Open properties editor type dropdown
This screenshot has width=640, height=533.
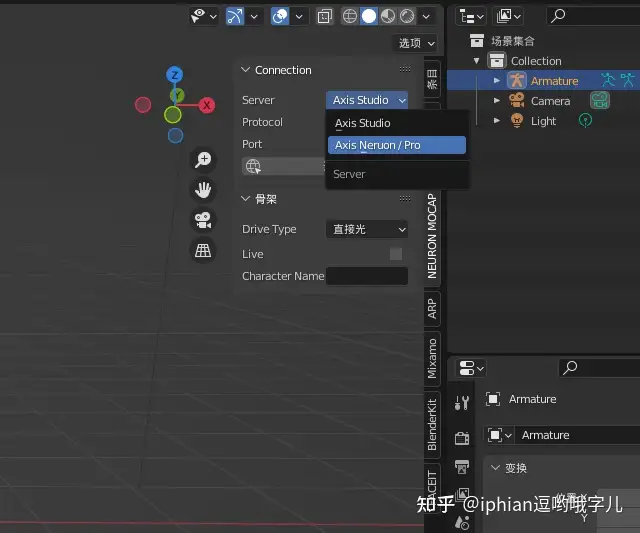(471, 368)
